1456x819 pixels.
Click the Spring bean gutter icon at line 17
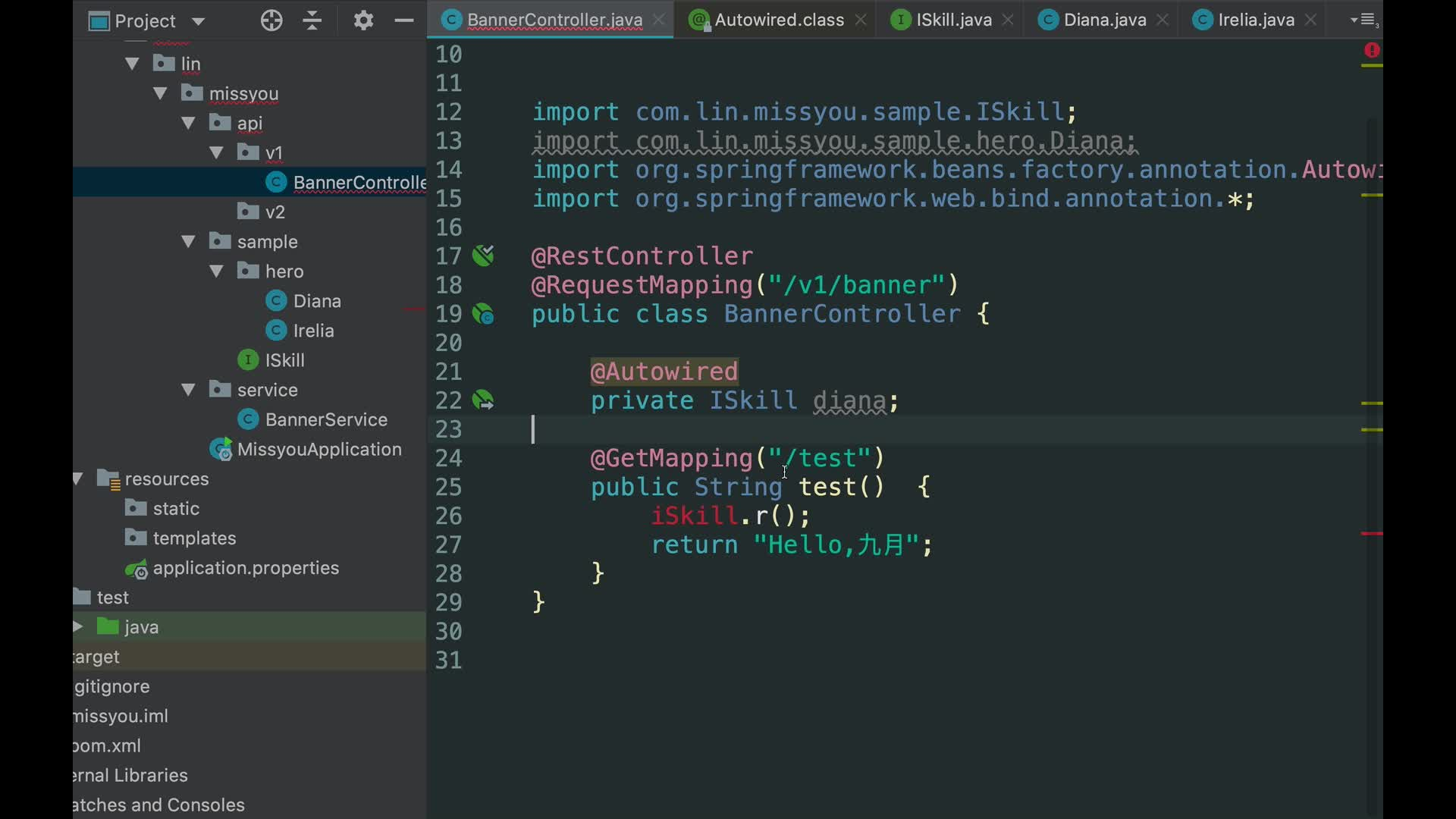(483, 256)
